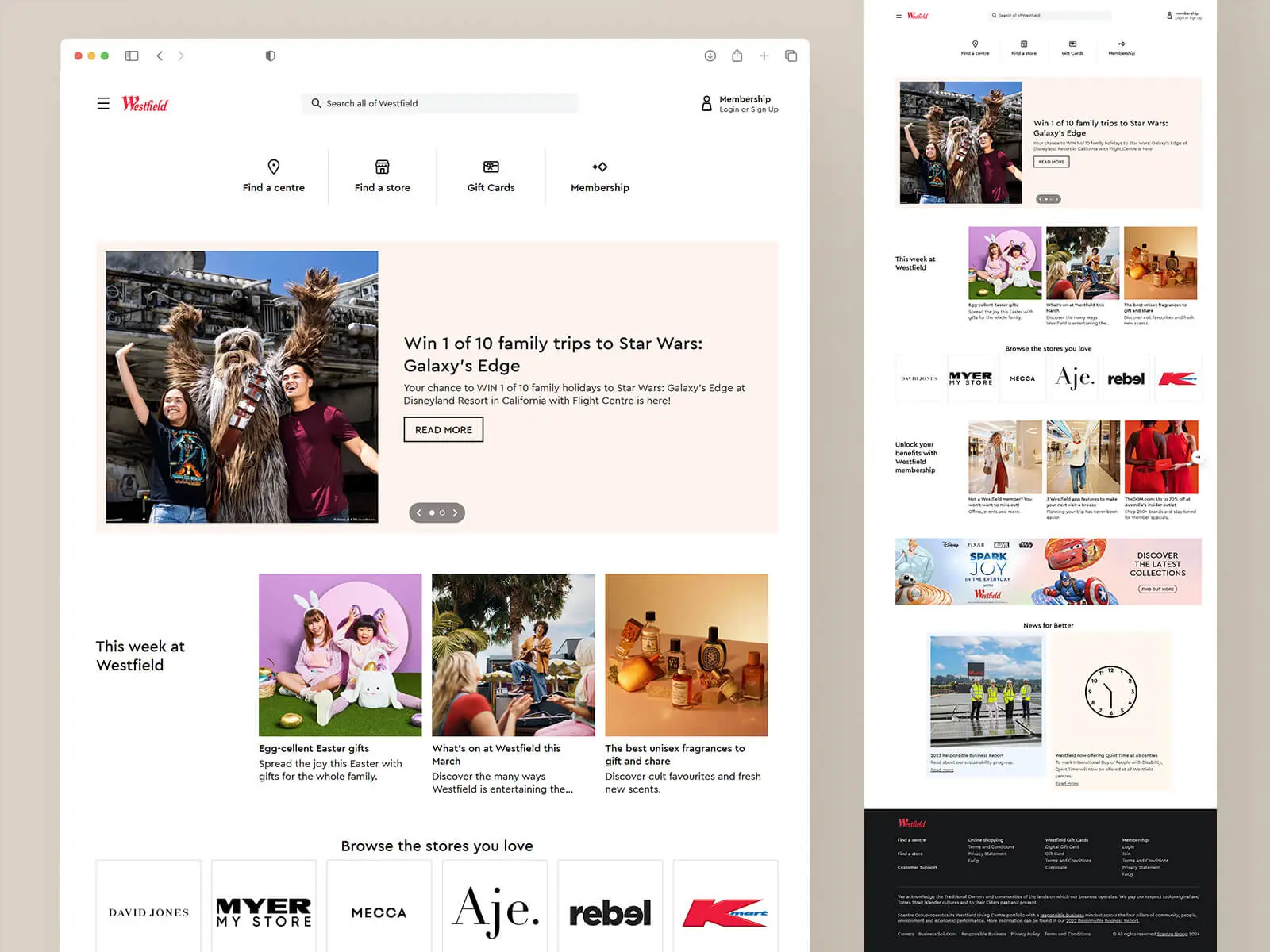Open Quiet Time clock news card
The height and width of the screenshot is (952, 1270).
[1111, 711]
